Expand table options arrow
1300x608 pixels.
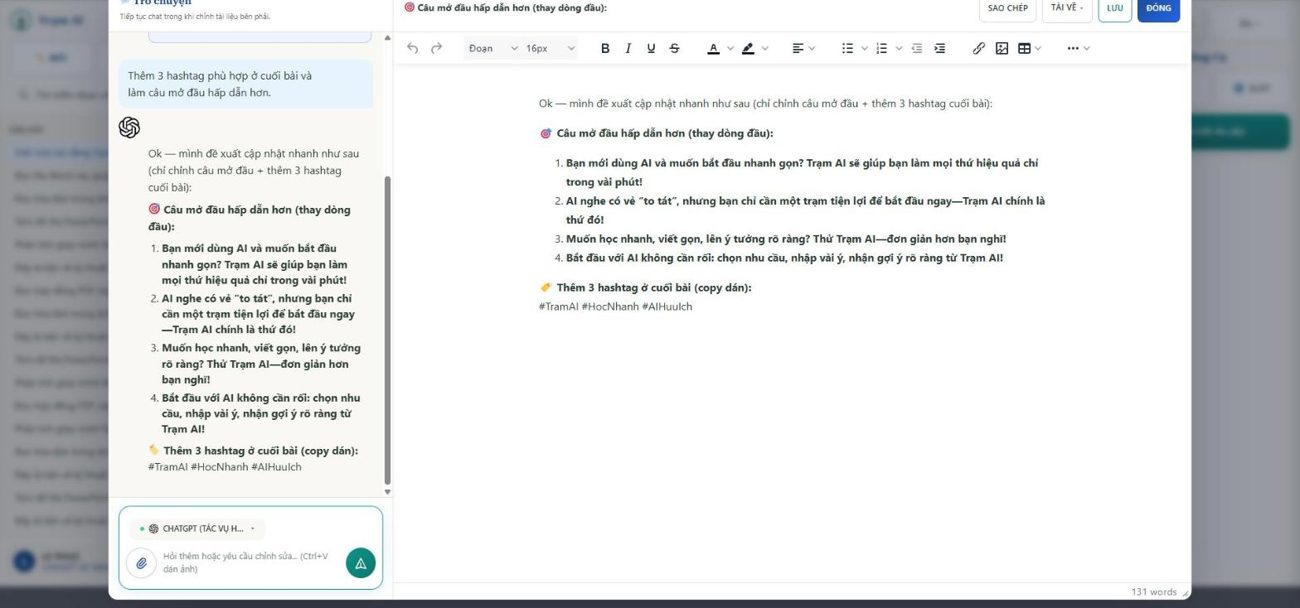click(1038, 48)
